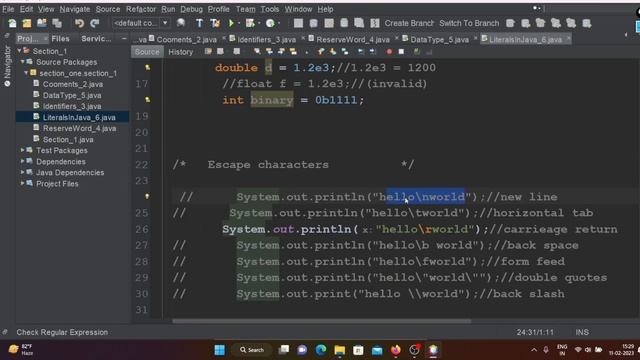The width and height of the screenshot is (640, 360).
Task: Click the lightbulb hint on line 24
Action: pos(147,196)
